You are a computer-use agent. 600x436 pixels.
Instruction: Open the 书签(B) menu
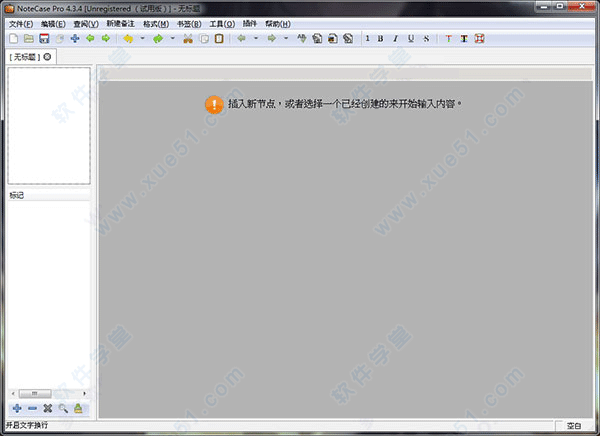189,24
